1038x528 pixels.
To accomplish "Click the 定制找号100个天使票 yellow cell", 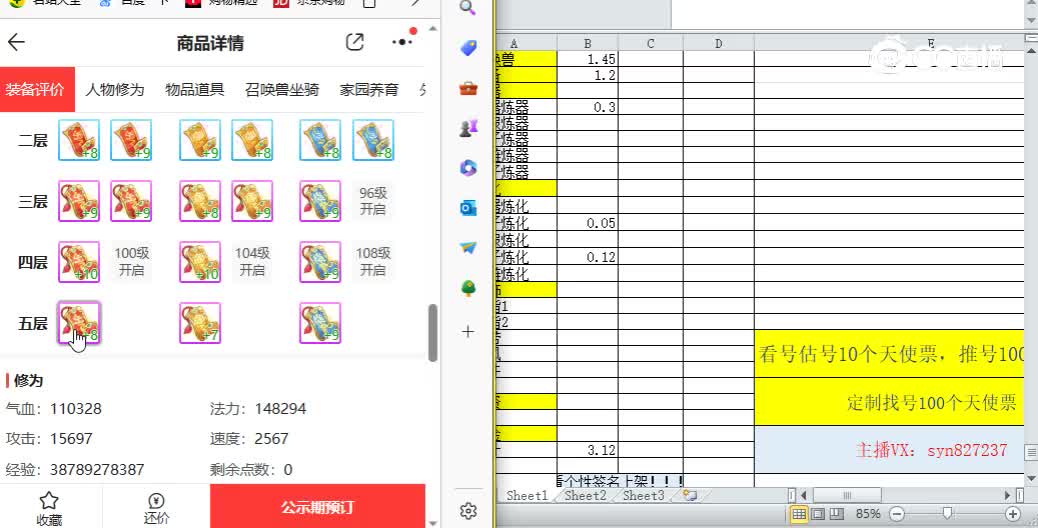I will (889, 402).
